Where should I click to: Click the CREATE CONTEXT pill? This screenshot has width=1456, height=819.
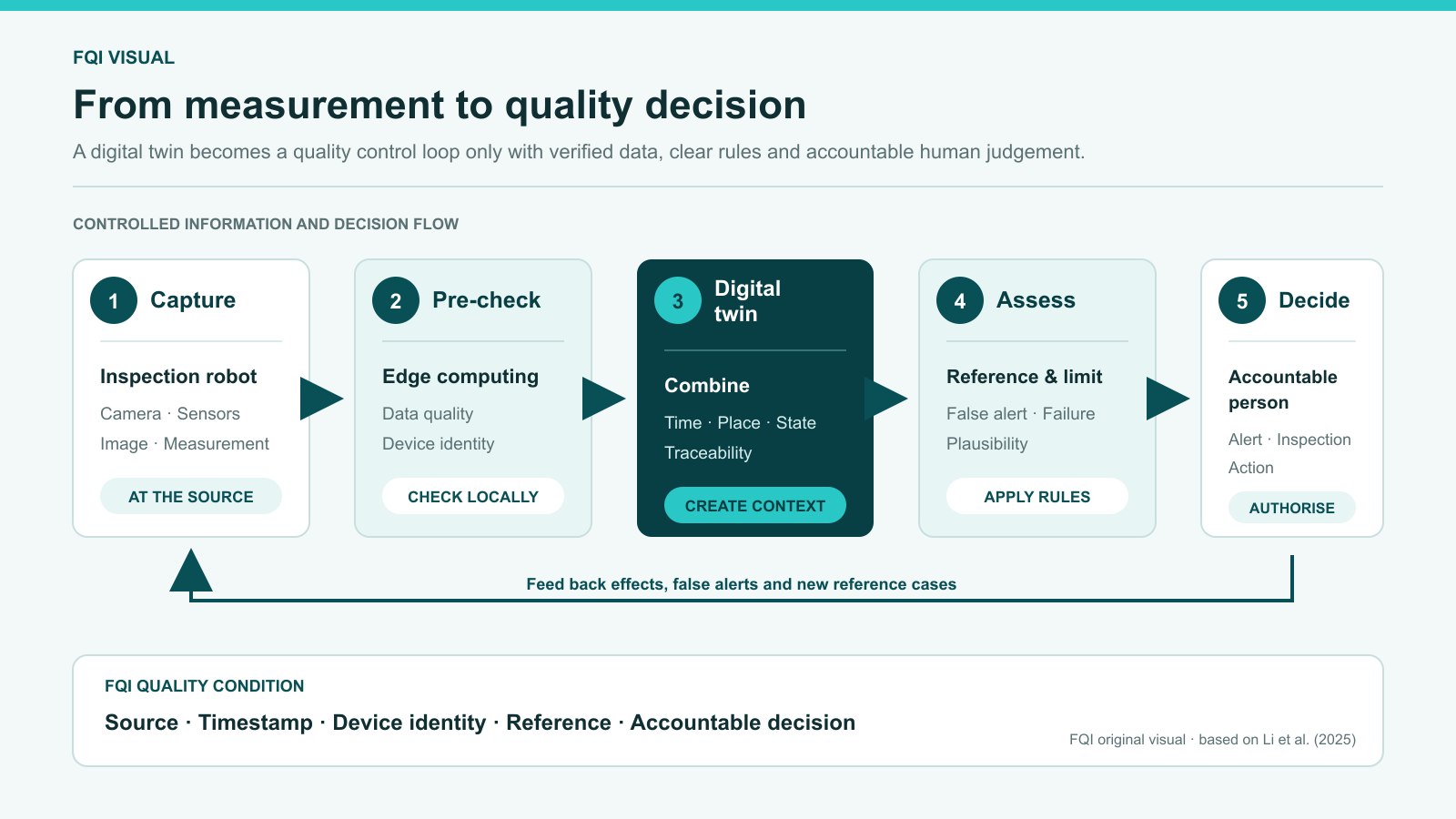click(755, 505)
